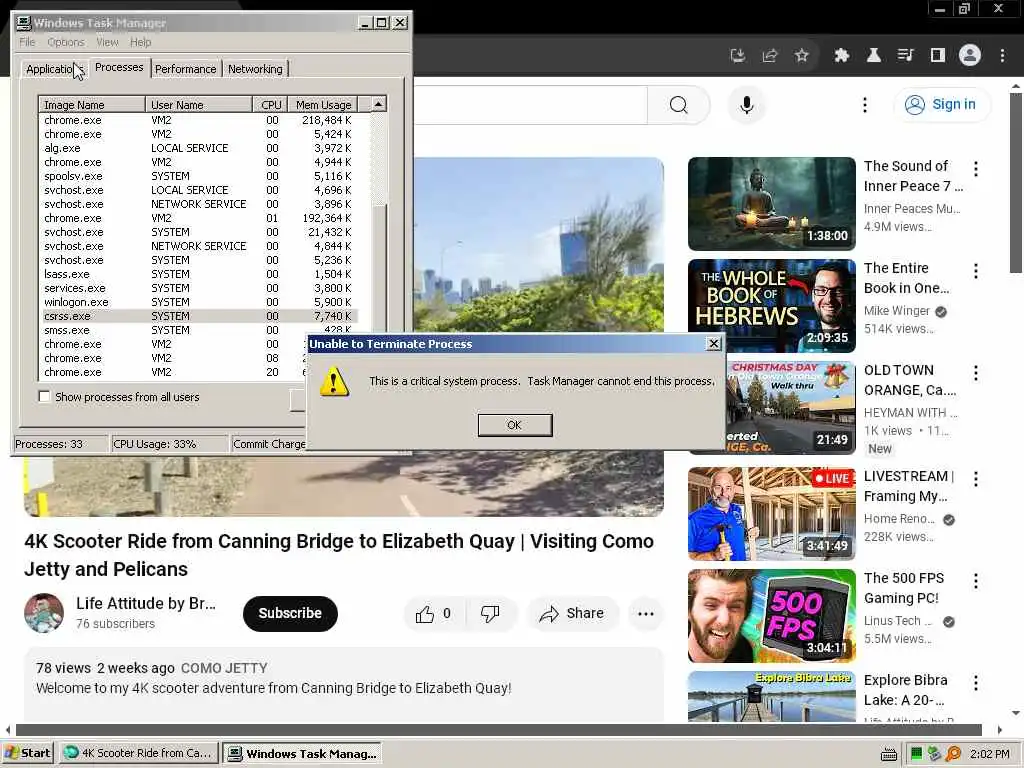Click OK in Unable to Terminate Process dialog
1024x768 pixels.
[515, 425]
